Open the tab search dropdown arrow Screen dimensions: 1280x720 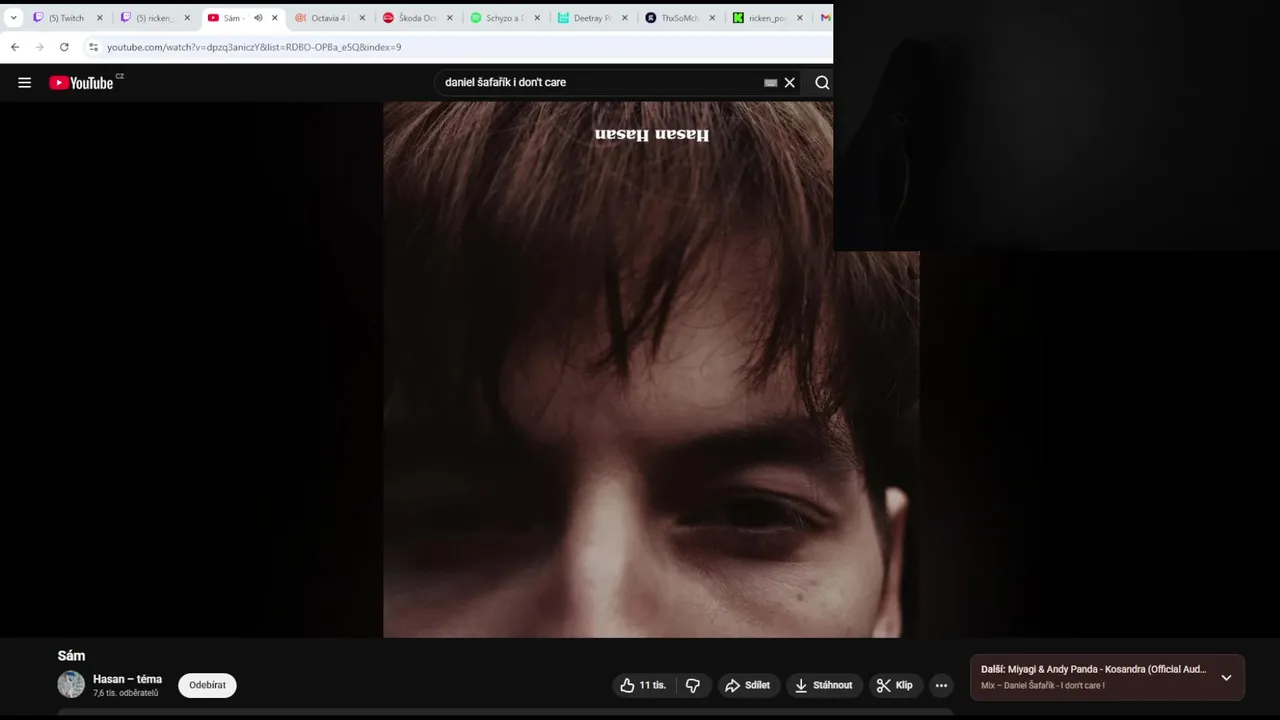pyautogui.click(x=14, y=18)
